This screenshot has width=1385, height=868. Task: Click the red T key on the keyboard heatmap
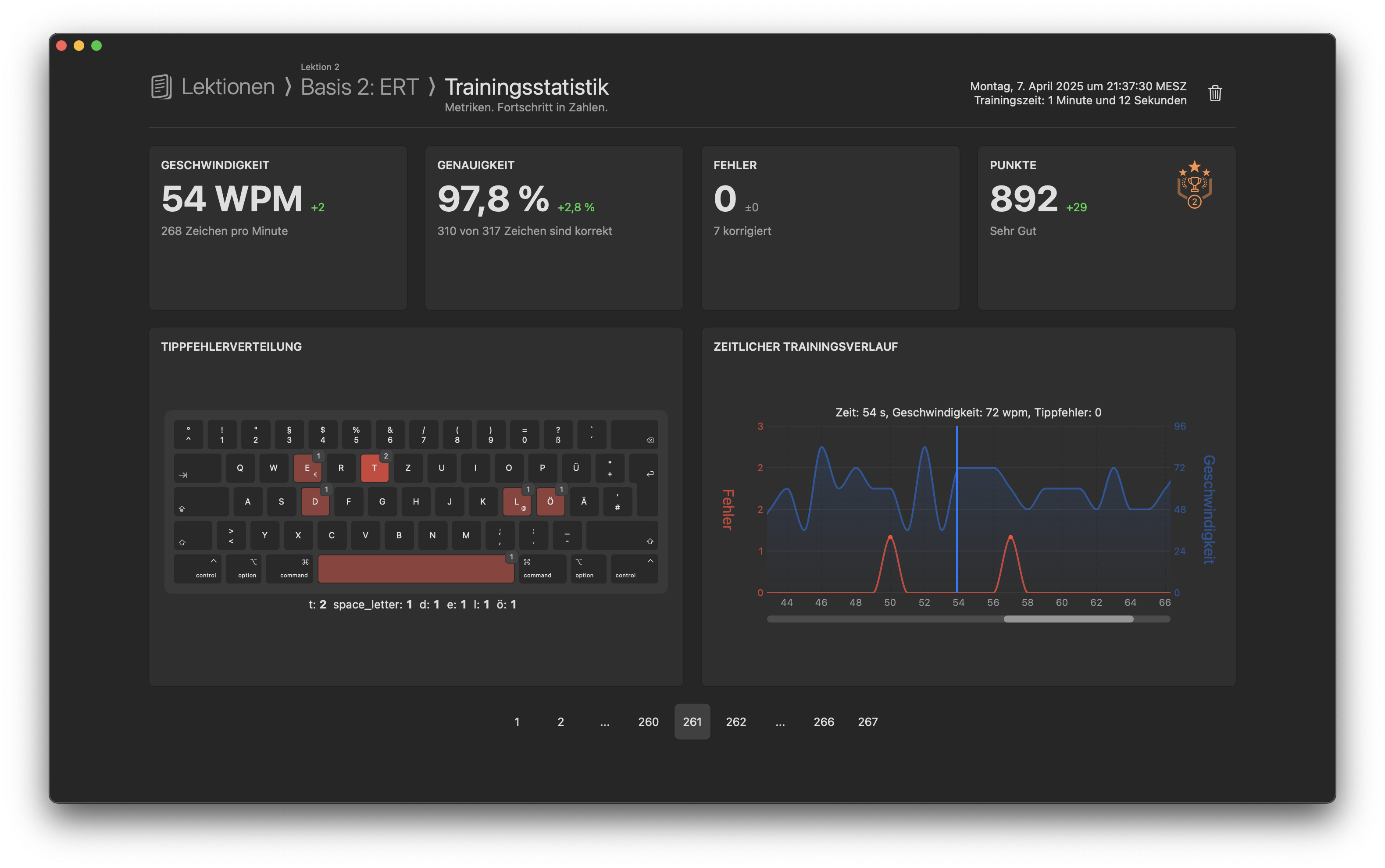(x=375, y=468)
